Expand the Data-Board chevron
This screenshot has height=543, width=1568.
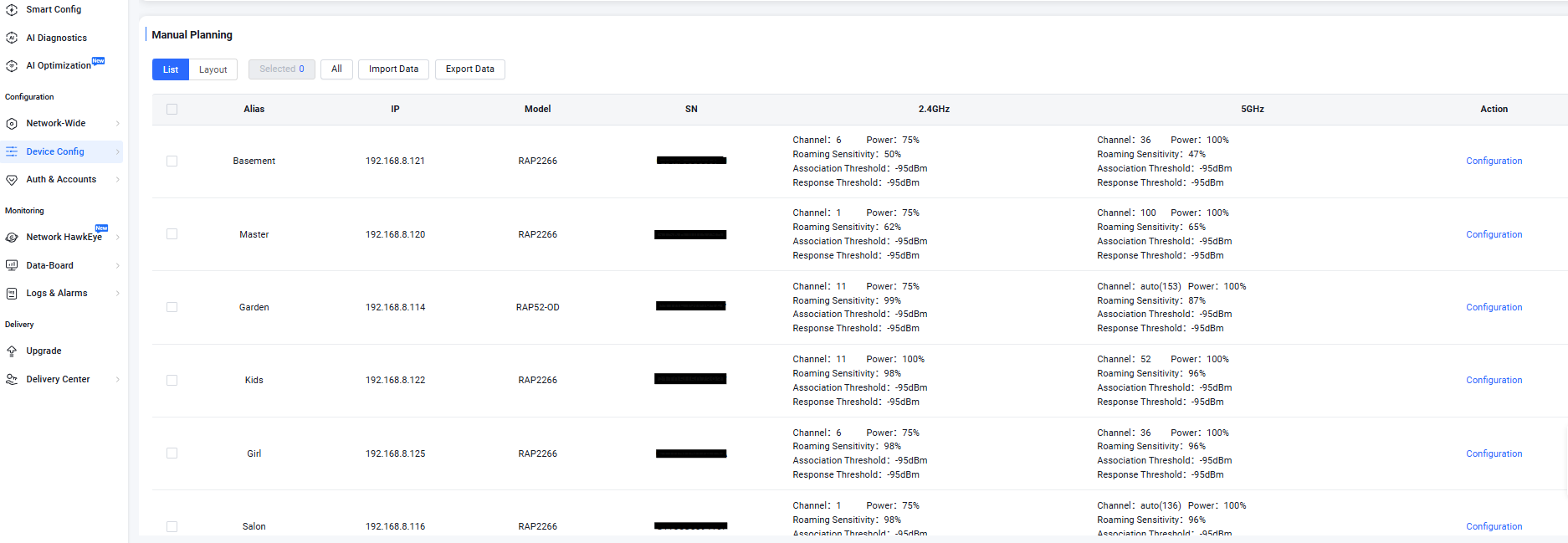point(117,266)
